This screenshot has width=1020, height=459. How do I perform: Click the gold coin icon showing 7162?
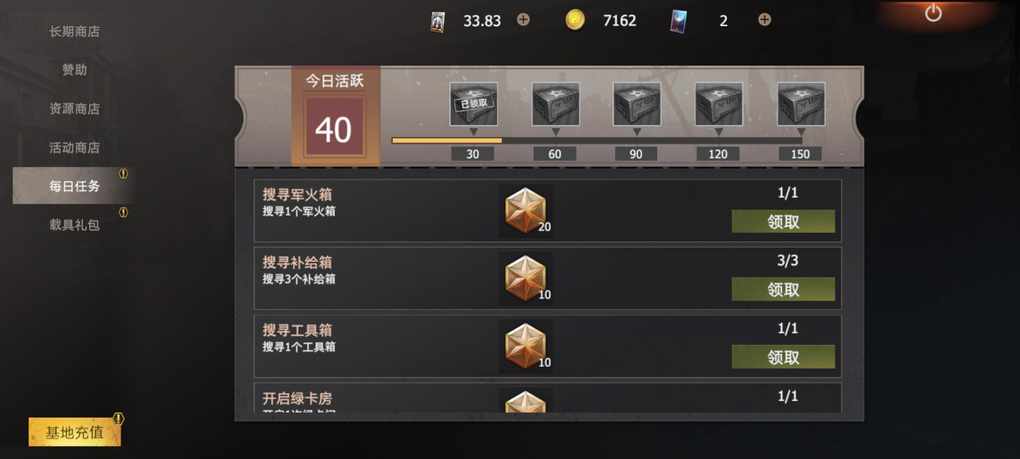[574, 20]
